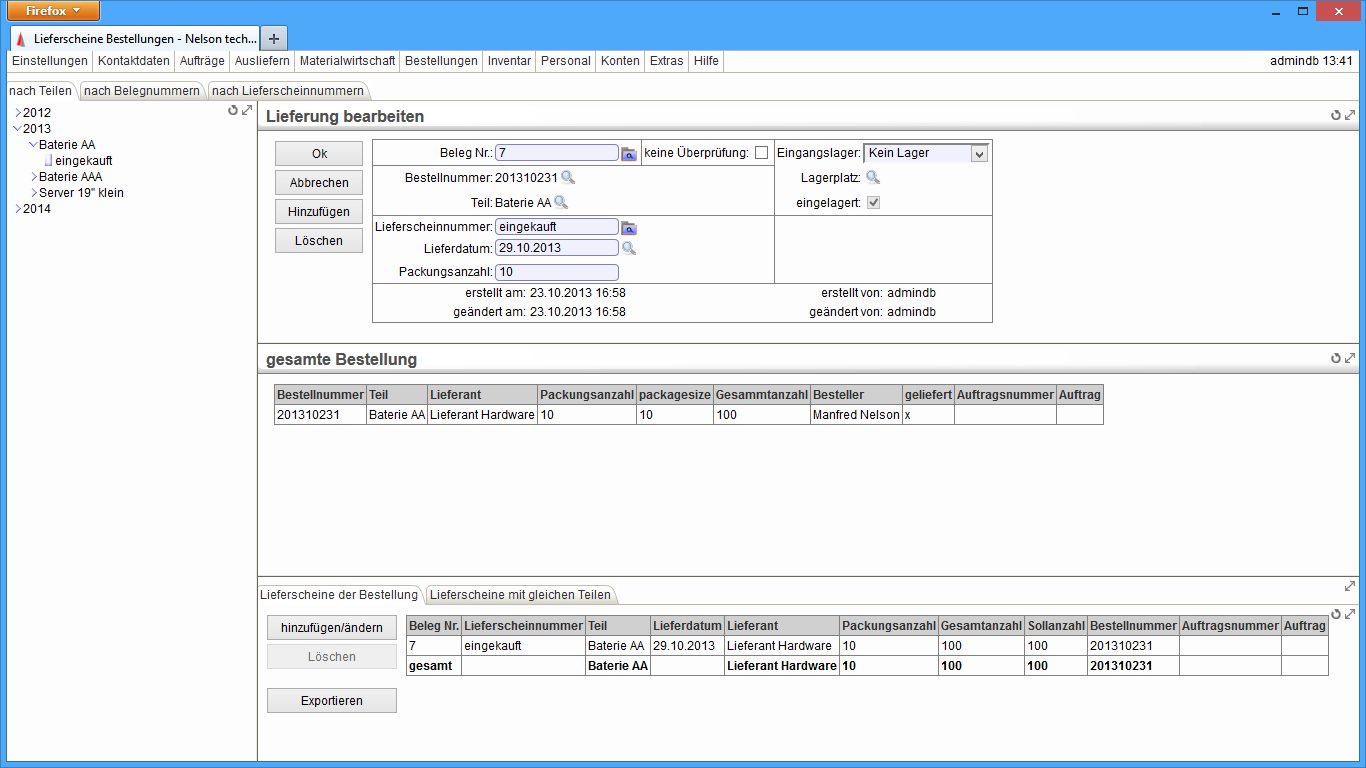Expand the 2012 tree node

18,113
